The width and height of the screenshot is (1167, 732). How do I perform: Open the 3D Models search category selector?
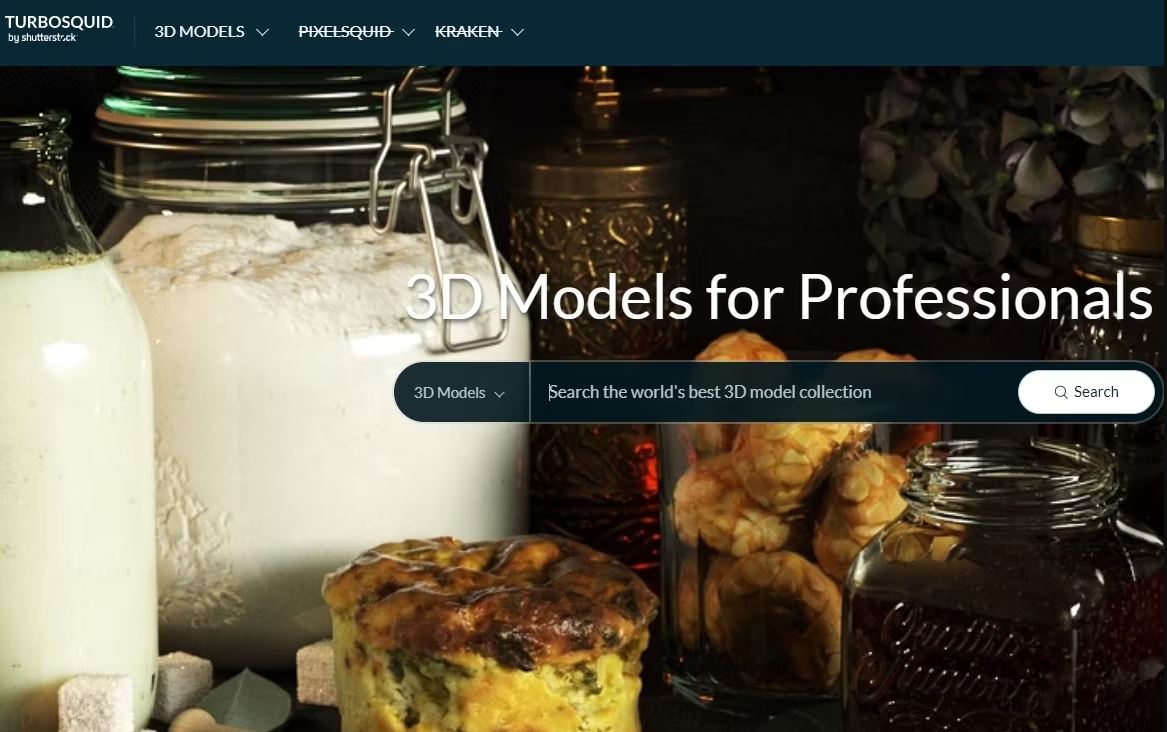[x=461, y=392]
